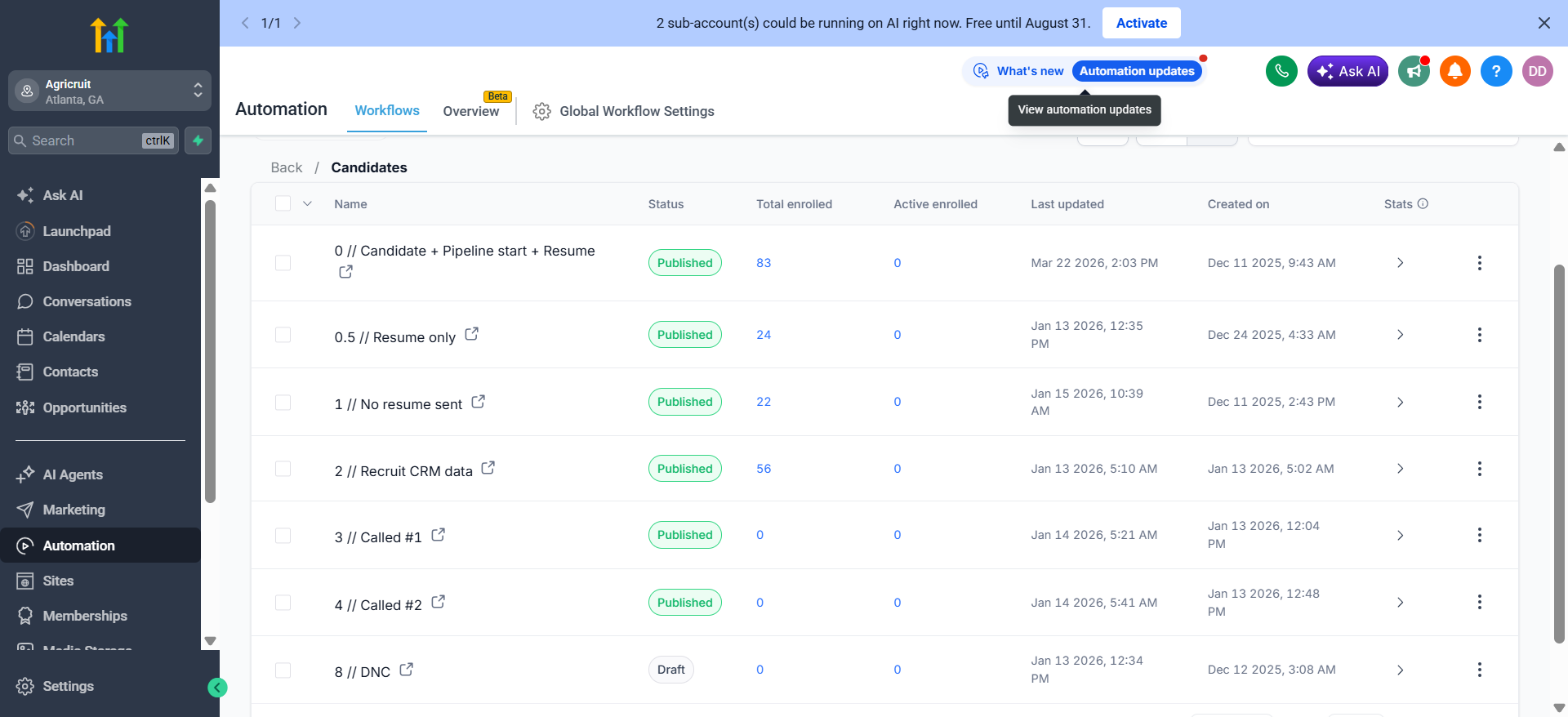Viewport: 1568px width, 717px height.
Task: Check the box for 3 // Called #1
Action: (283, 535)
